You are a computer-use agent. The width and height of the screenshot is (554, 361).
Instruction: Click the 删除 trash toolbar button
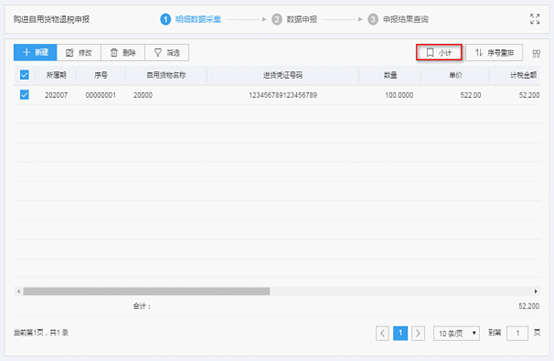pyautogui.click(x=123, y=53)
